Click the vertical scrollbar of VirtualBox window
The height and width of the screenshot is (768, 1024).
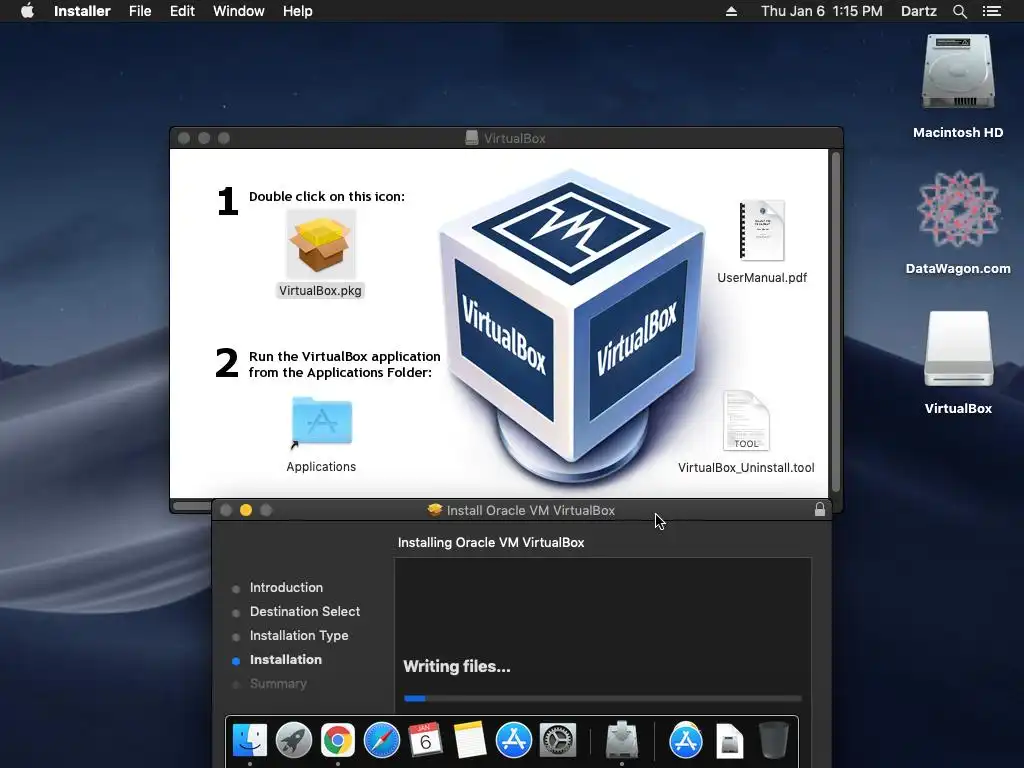click(836, 321)
